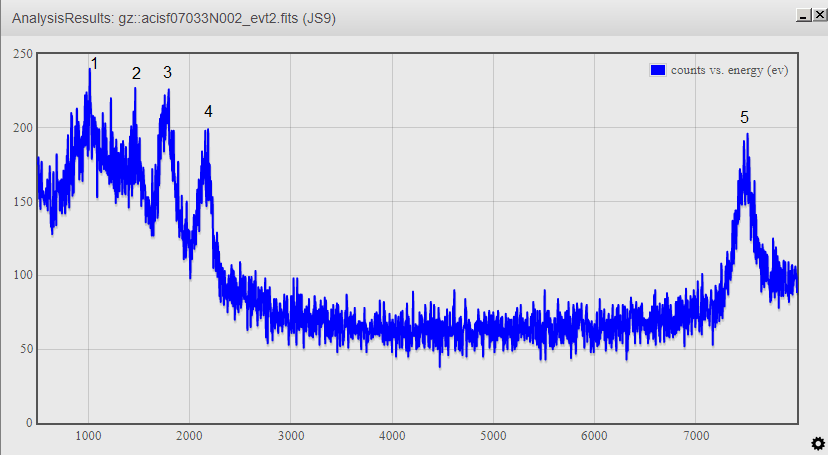
Task: Select the peak label 5 annotation
Action: (744, 118)
